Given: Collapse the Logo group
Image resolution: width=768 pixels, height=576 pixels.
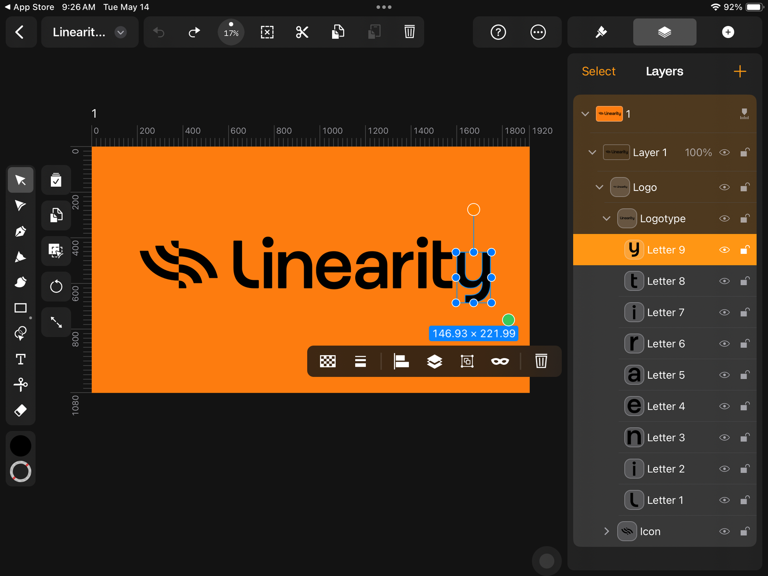Looking at the screenshot, I should [599, 187].
